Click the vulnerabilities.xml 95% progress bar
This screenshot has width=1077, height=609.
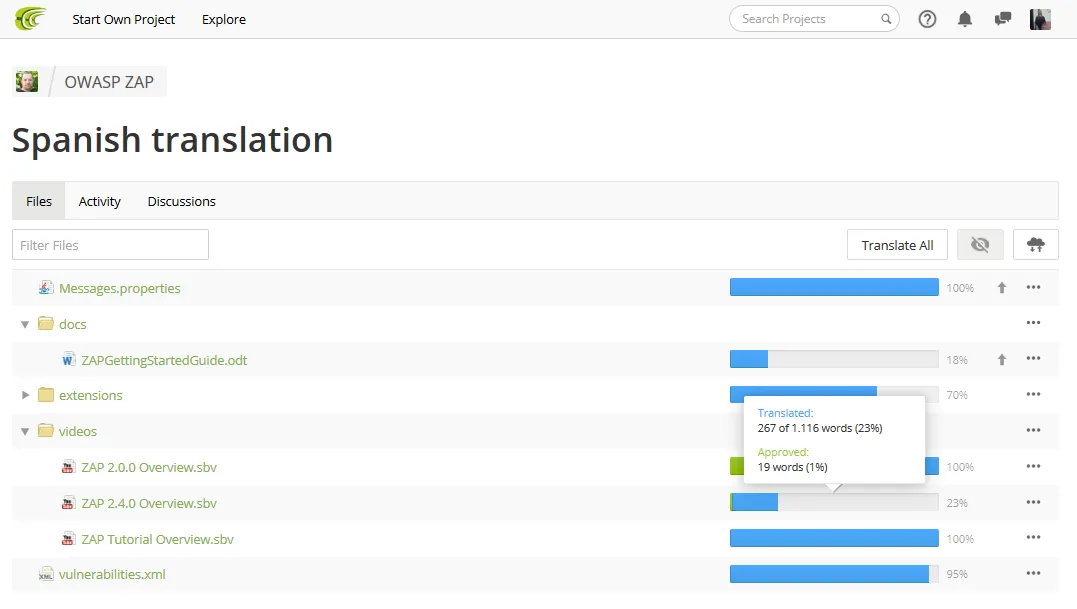click(834, 573)
